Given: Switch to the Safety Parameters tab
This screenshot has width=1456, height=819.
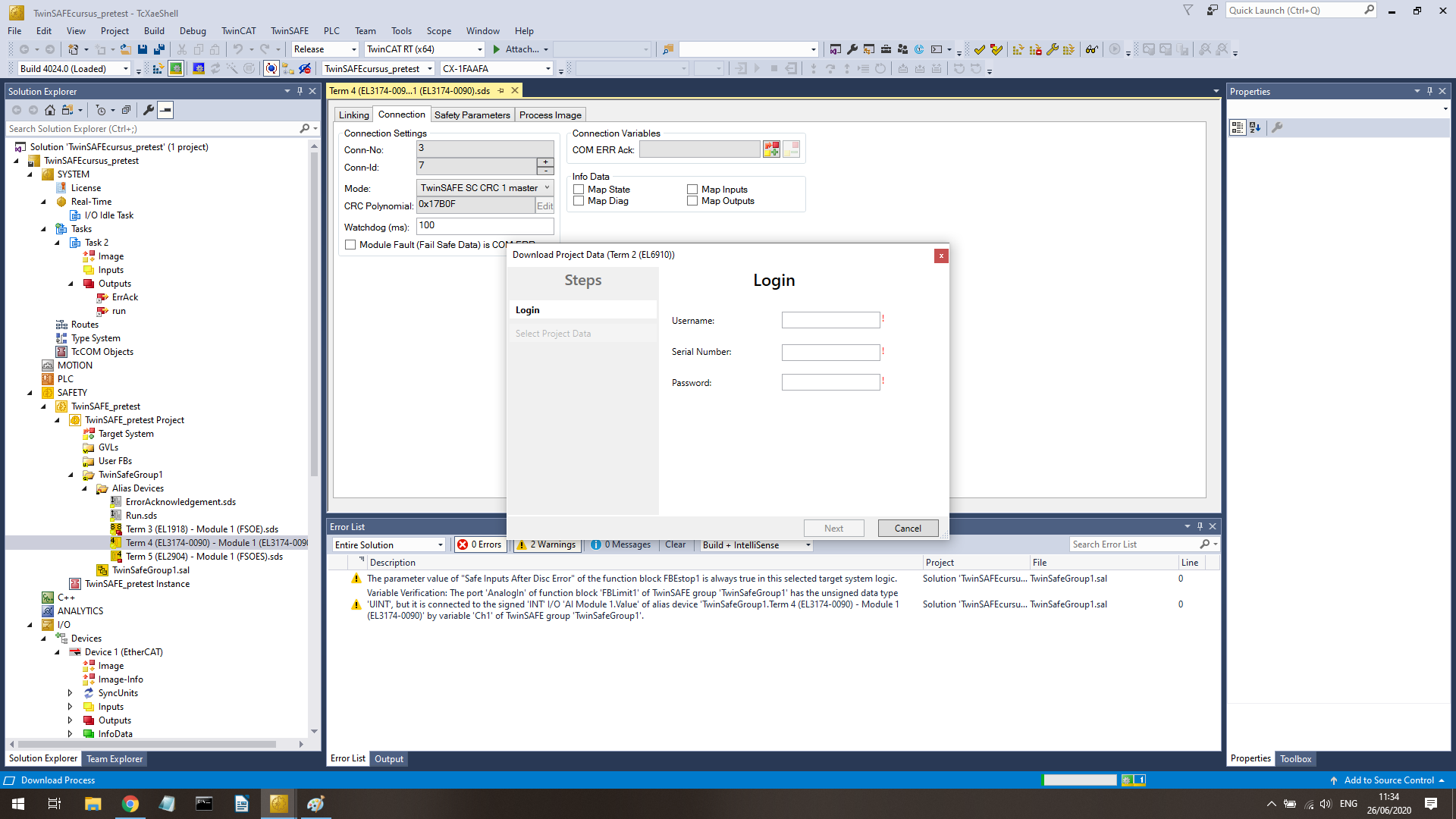Looking at the screenshot, I should point(472,115).
